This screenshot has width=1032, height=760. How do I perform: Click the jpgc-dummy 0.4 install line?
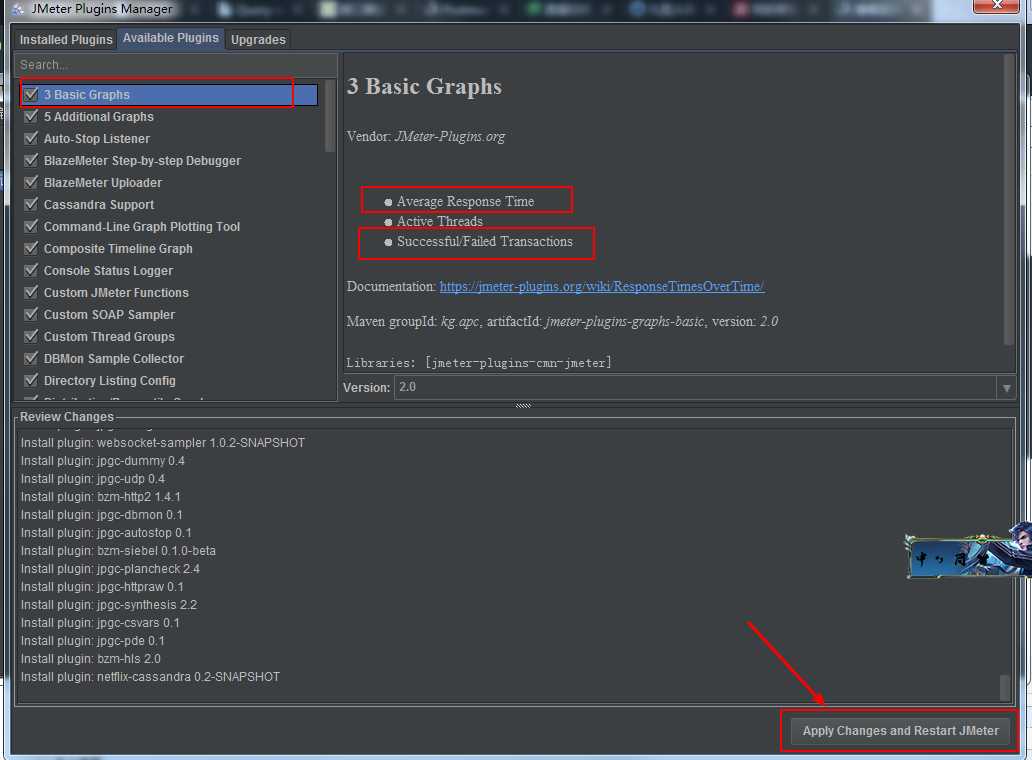(x=103, y=461)
